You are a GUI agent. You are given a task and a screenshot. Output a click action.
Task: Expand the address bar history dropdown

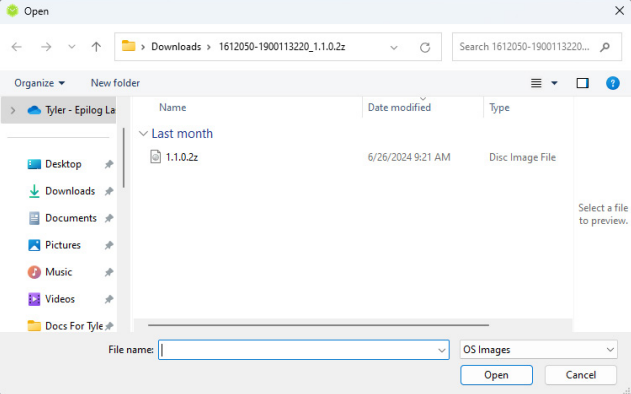[394, 47]
